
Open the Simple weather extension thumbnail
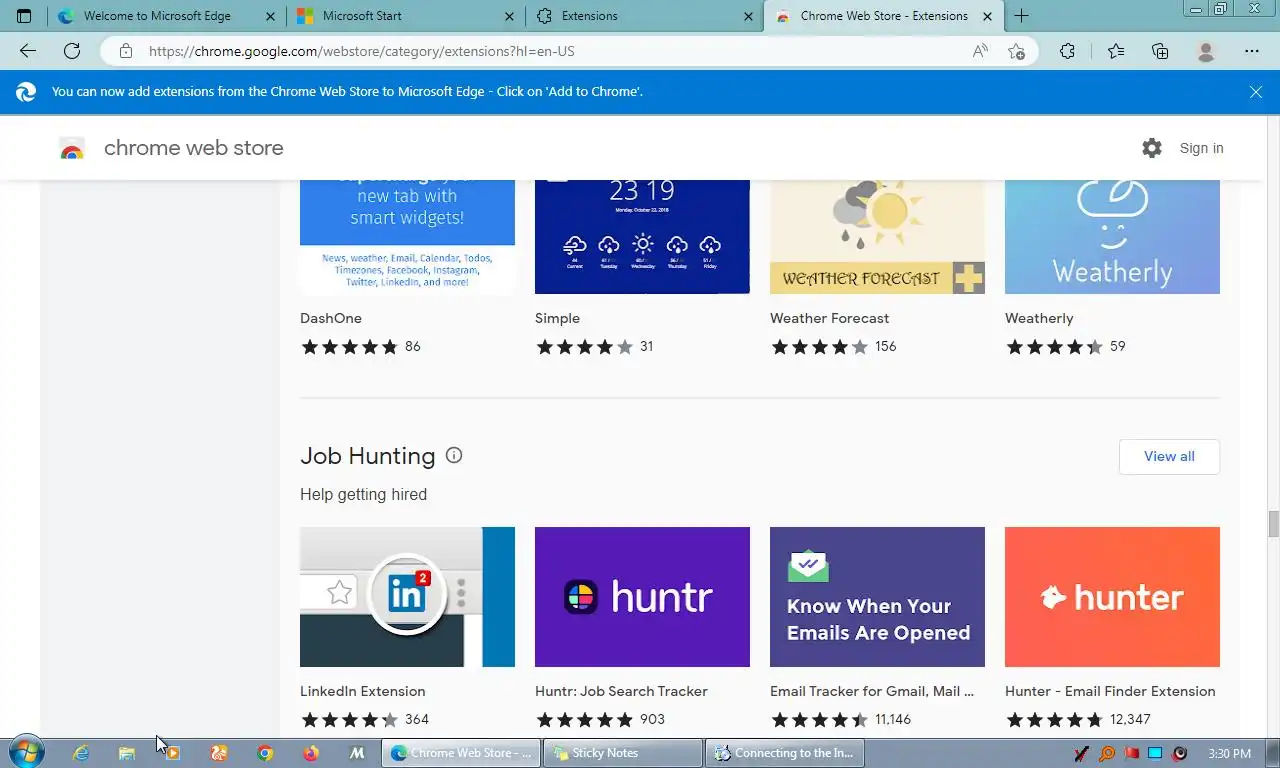click(642, 237)
